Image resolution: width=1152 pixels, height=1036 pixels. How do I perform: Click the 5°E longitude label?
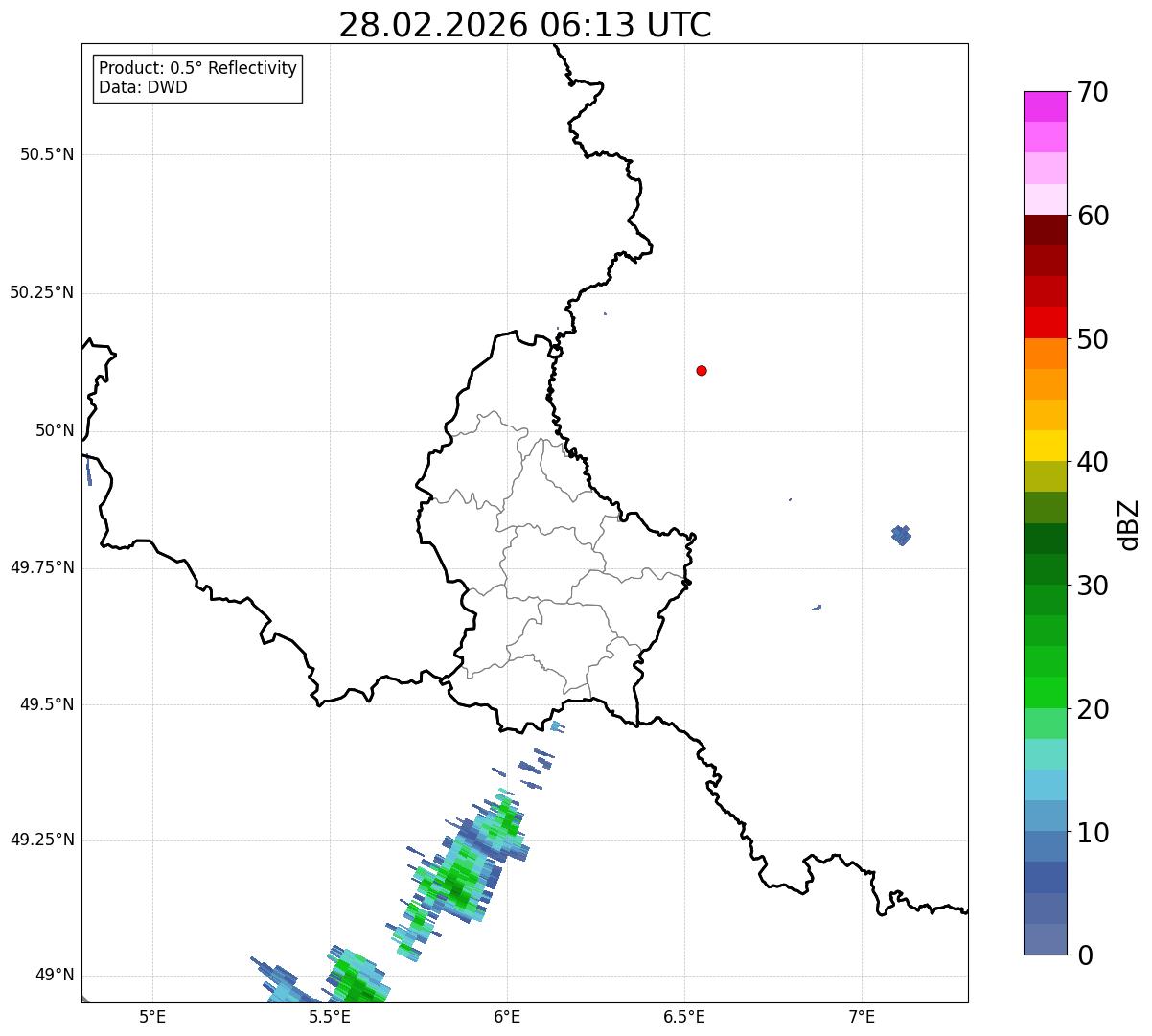click(152, 1016)
